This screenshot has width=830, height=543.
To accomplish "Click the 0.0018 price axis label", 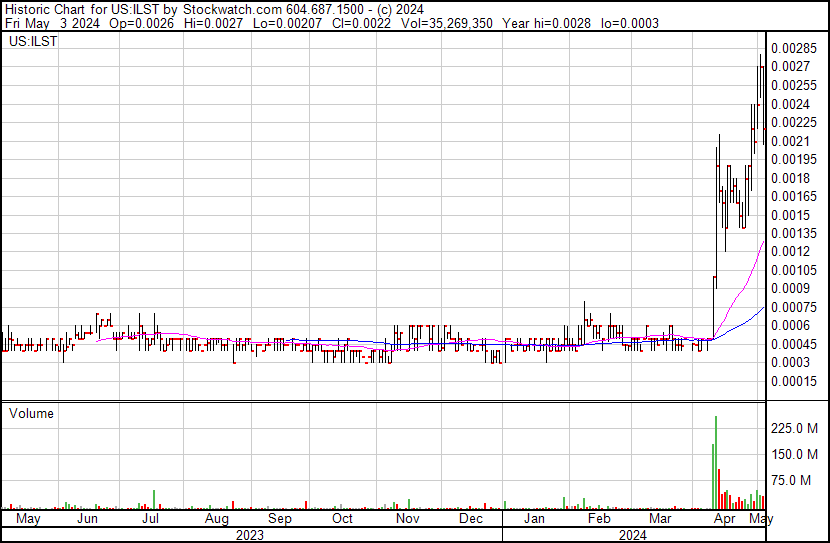I will [x=790, y=178].
